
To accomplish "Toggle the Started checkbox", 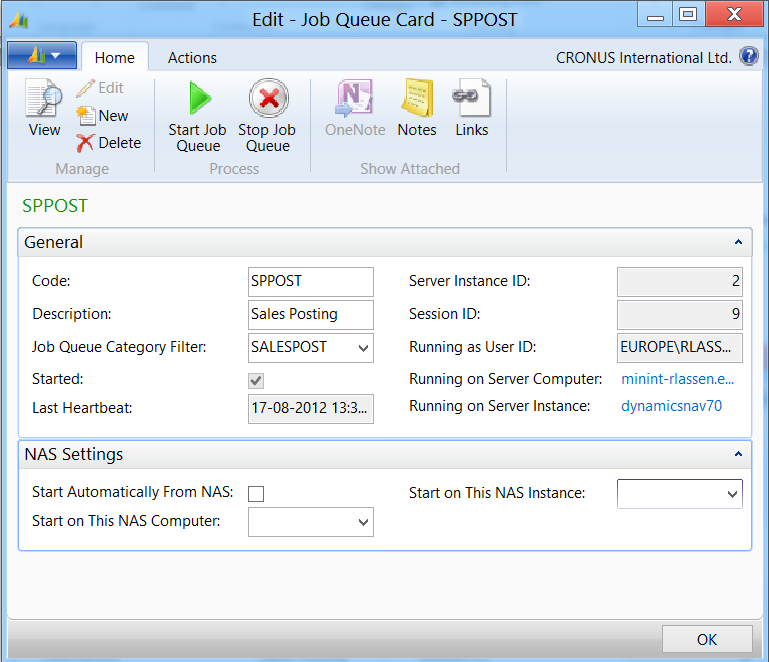I will 256,380.
